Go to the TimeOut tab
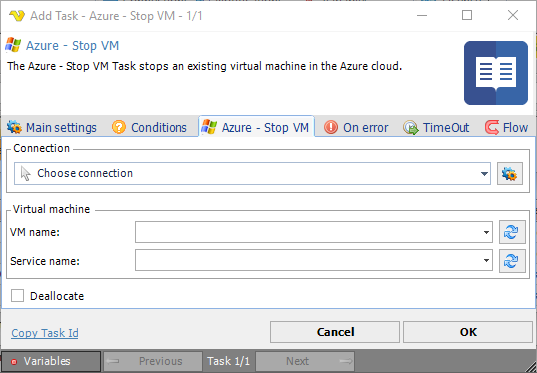This screenshot has width=537, height=373. 436,127
